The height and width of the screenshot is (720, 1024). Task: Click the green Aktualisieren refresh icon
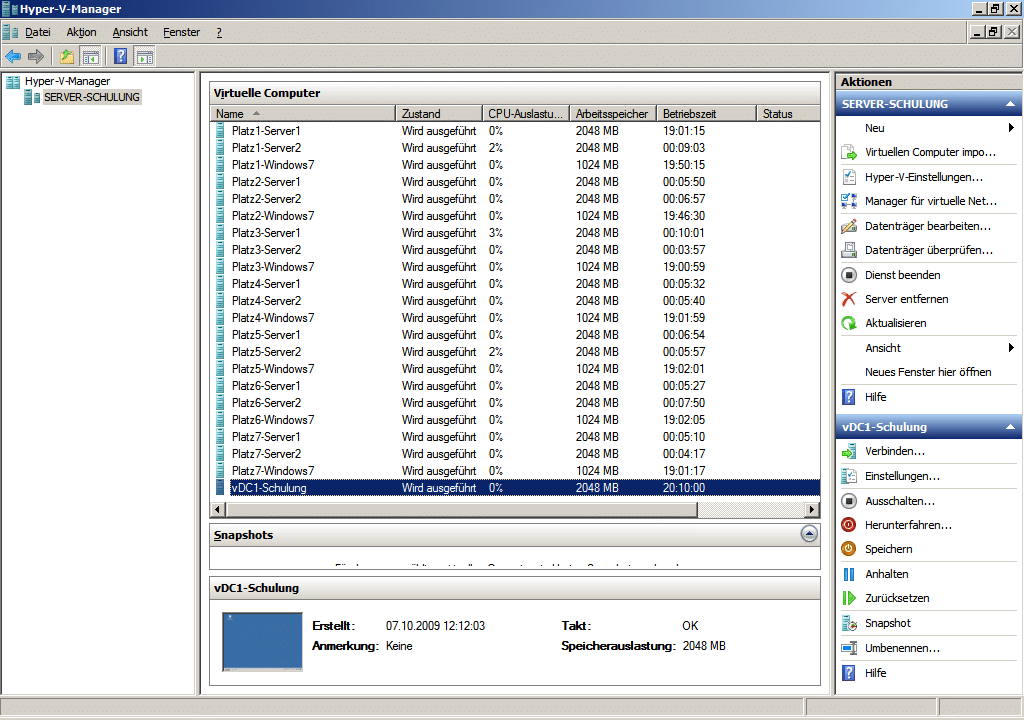(x=848, y=323)
